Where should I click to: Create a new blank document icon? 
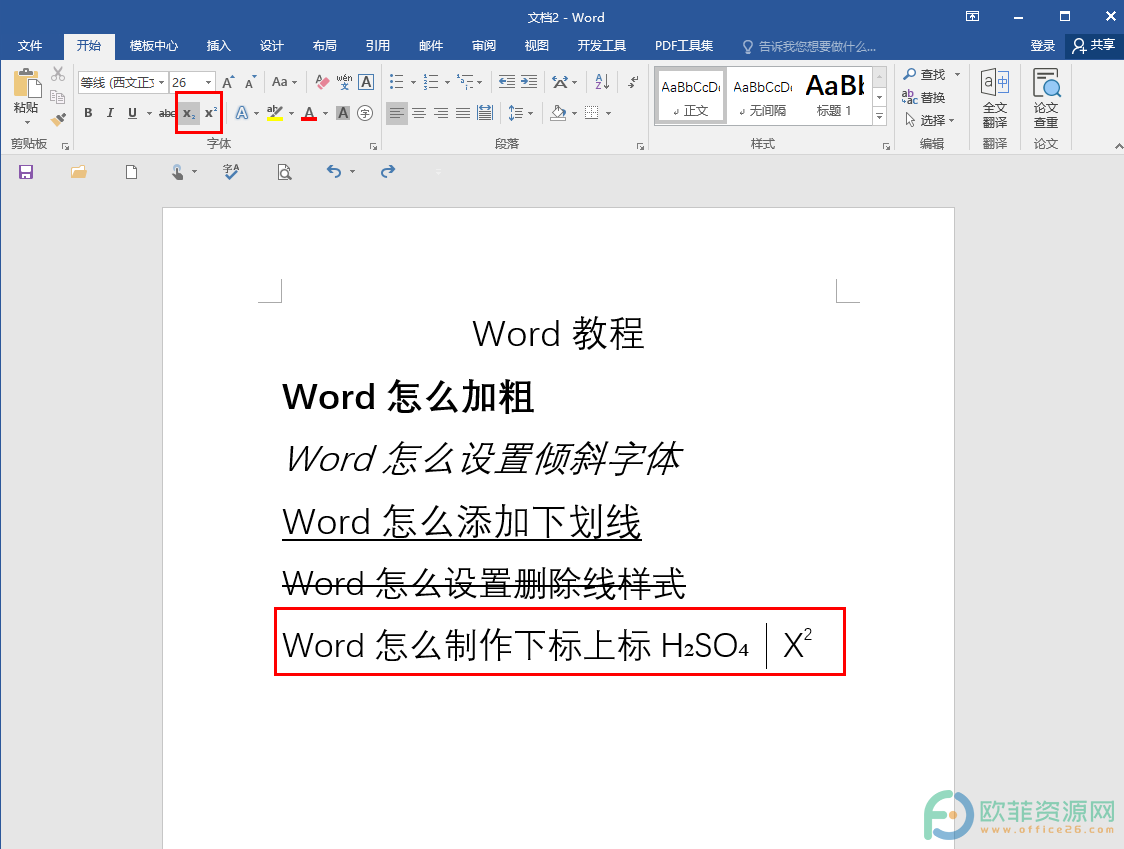(x=131, y=172)
